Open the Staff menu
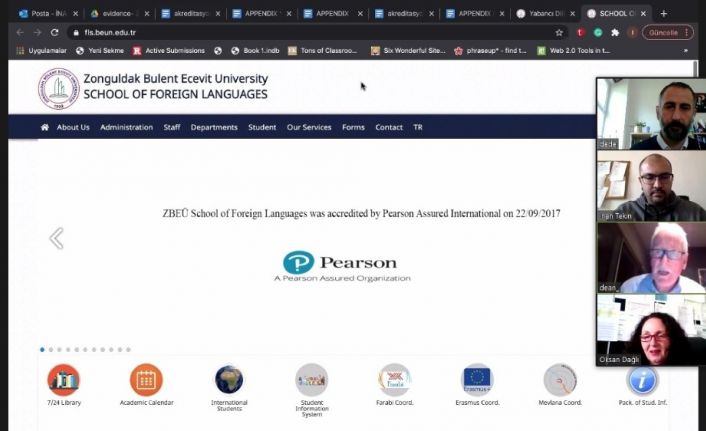Screen dimensions: 706x431 (172, 127)
